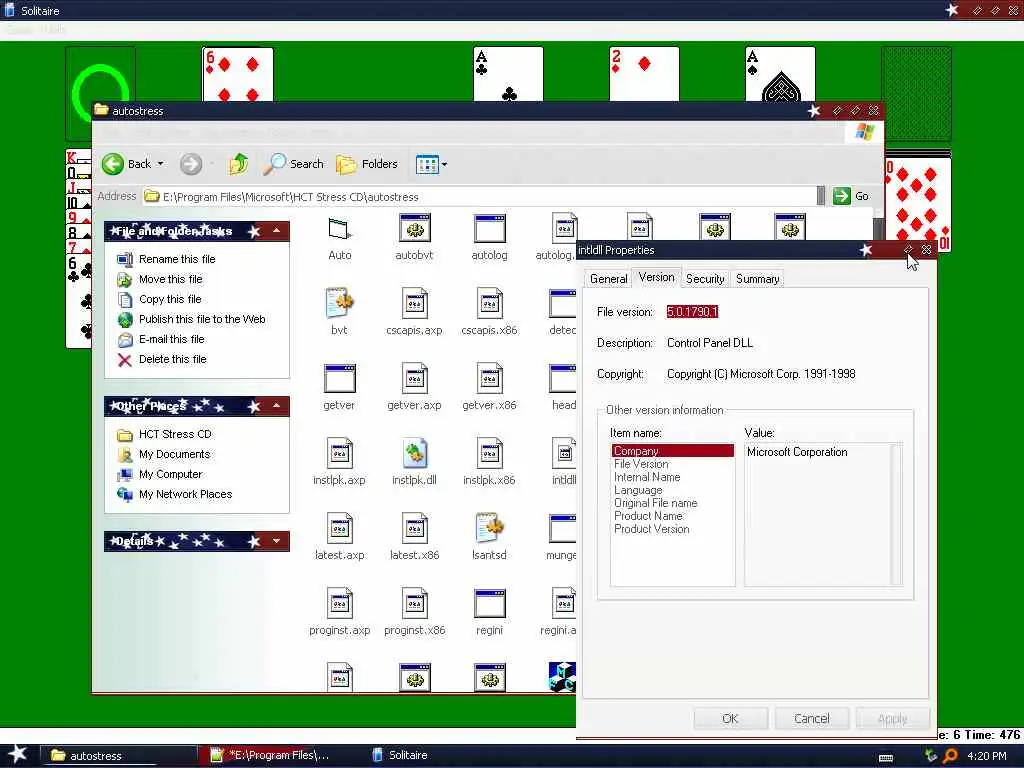
Task: Switch to the Security tab
Action: pyautogui.click(x=705, y=279)
